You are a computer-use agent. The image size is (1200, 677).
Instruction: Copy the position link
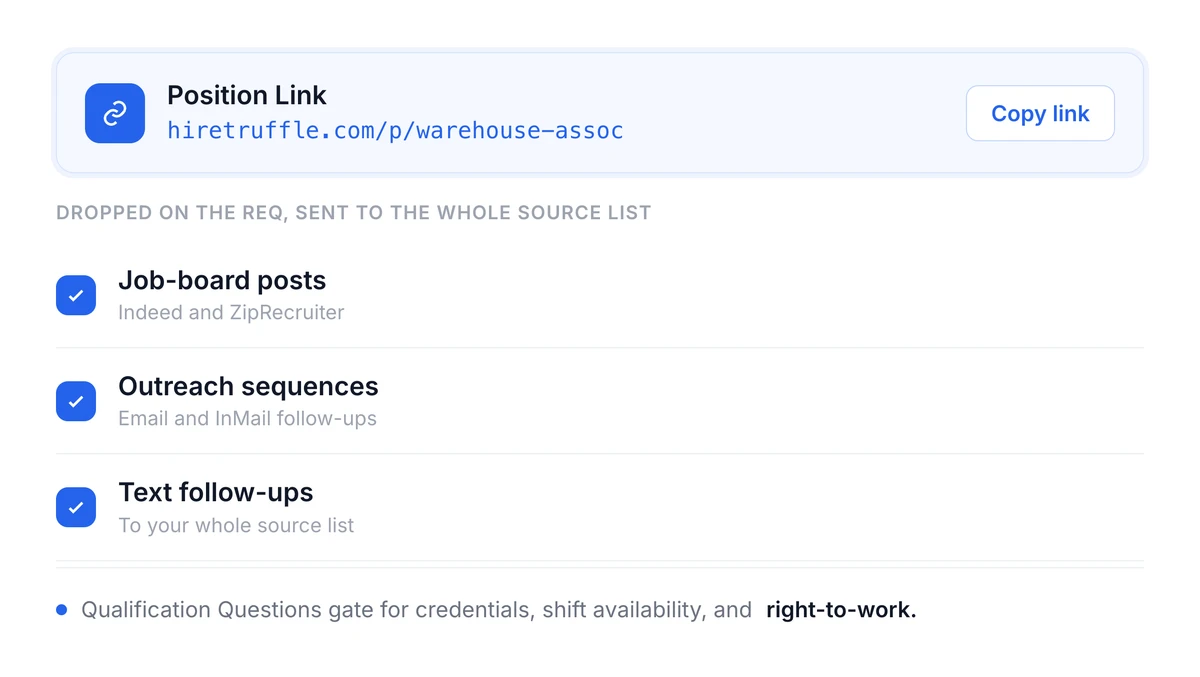pos(1040,113)
